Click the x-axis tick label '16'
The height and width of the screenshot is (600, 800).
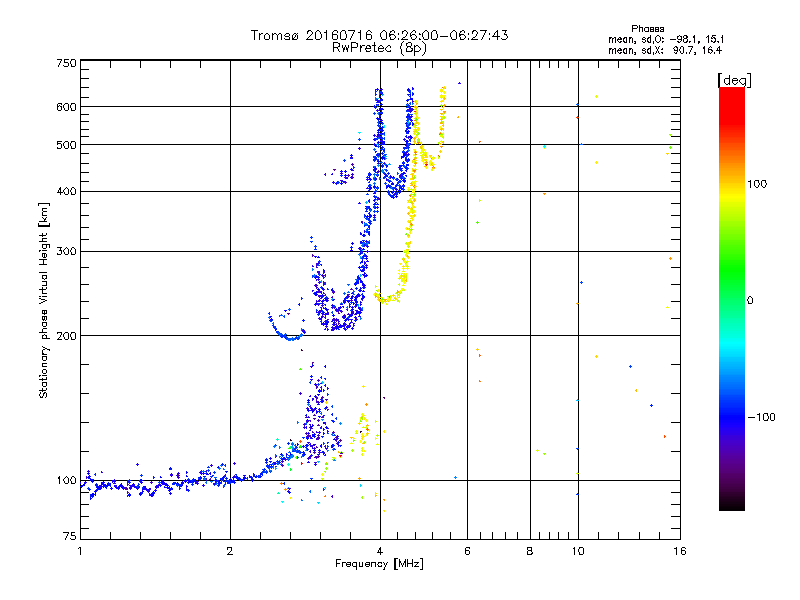coord(680,551)
